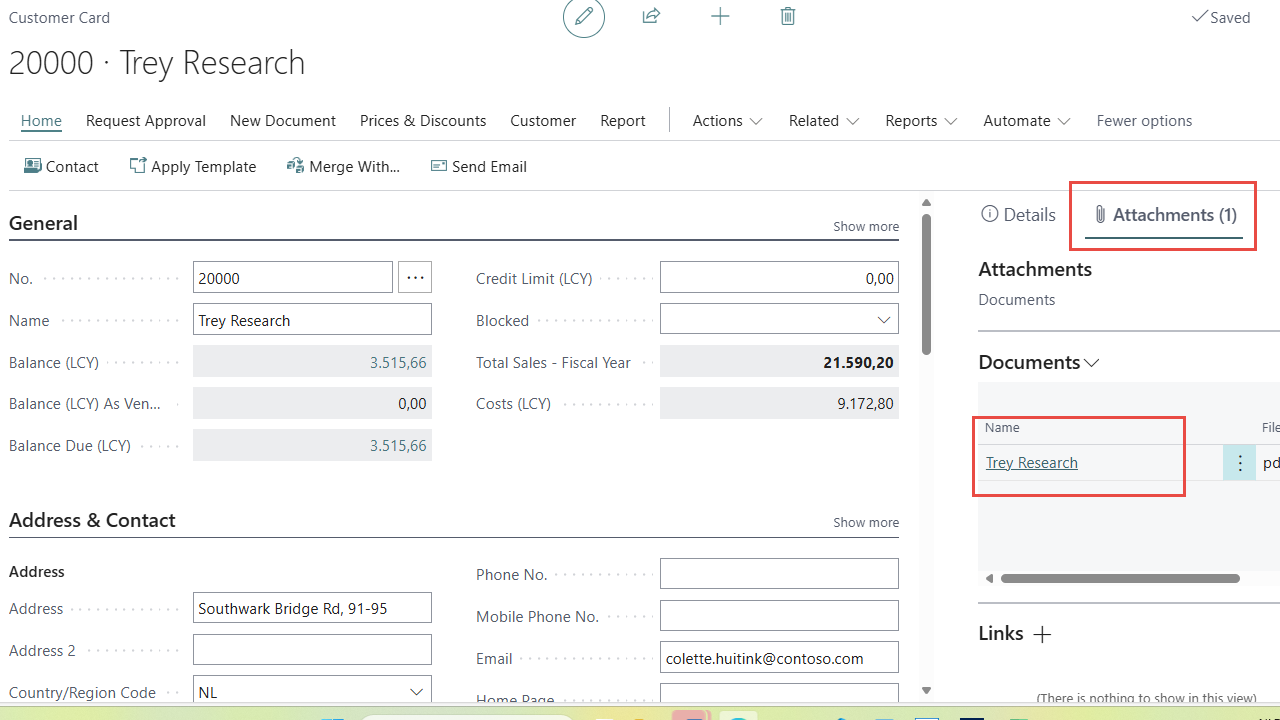The image size is (1280, 720).
Task: Click the card scrollbar up arrow
Action: (x=926, y=203)
